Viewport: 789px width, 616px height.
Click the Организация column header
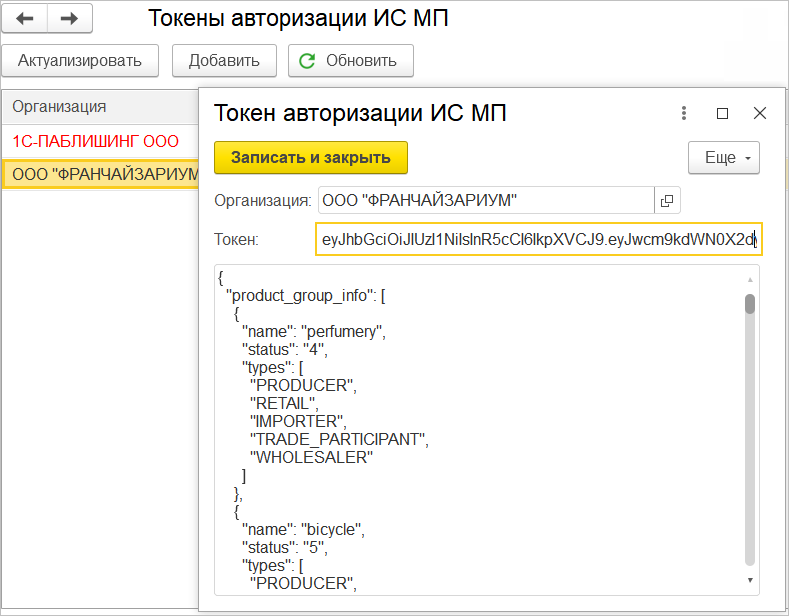pos(60,106)
